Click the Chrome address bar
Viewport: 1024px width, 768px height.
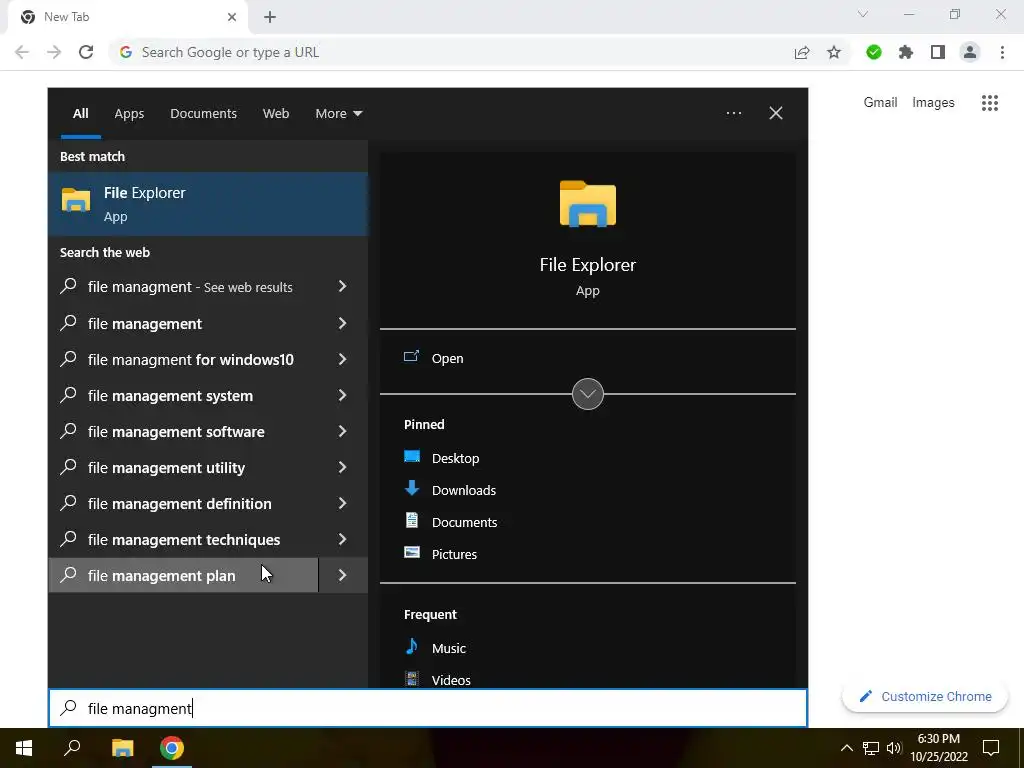click(x=451, y=52)
